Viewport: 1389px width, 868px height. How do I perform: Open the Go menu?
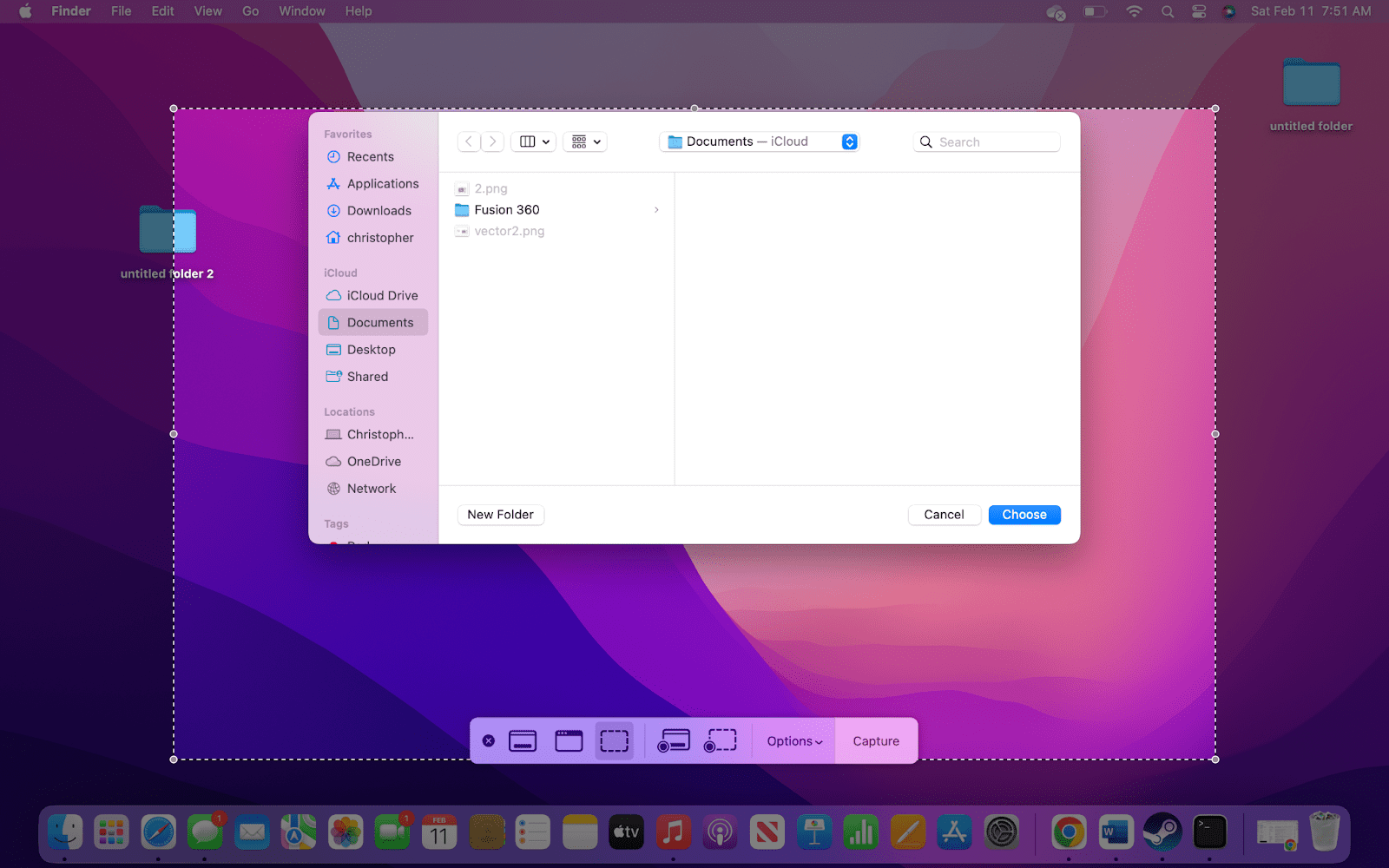point(251,11)
